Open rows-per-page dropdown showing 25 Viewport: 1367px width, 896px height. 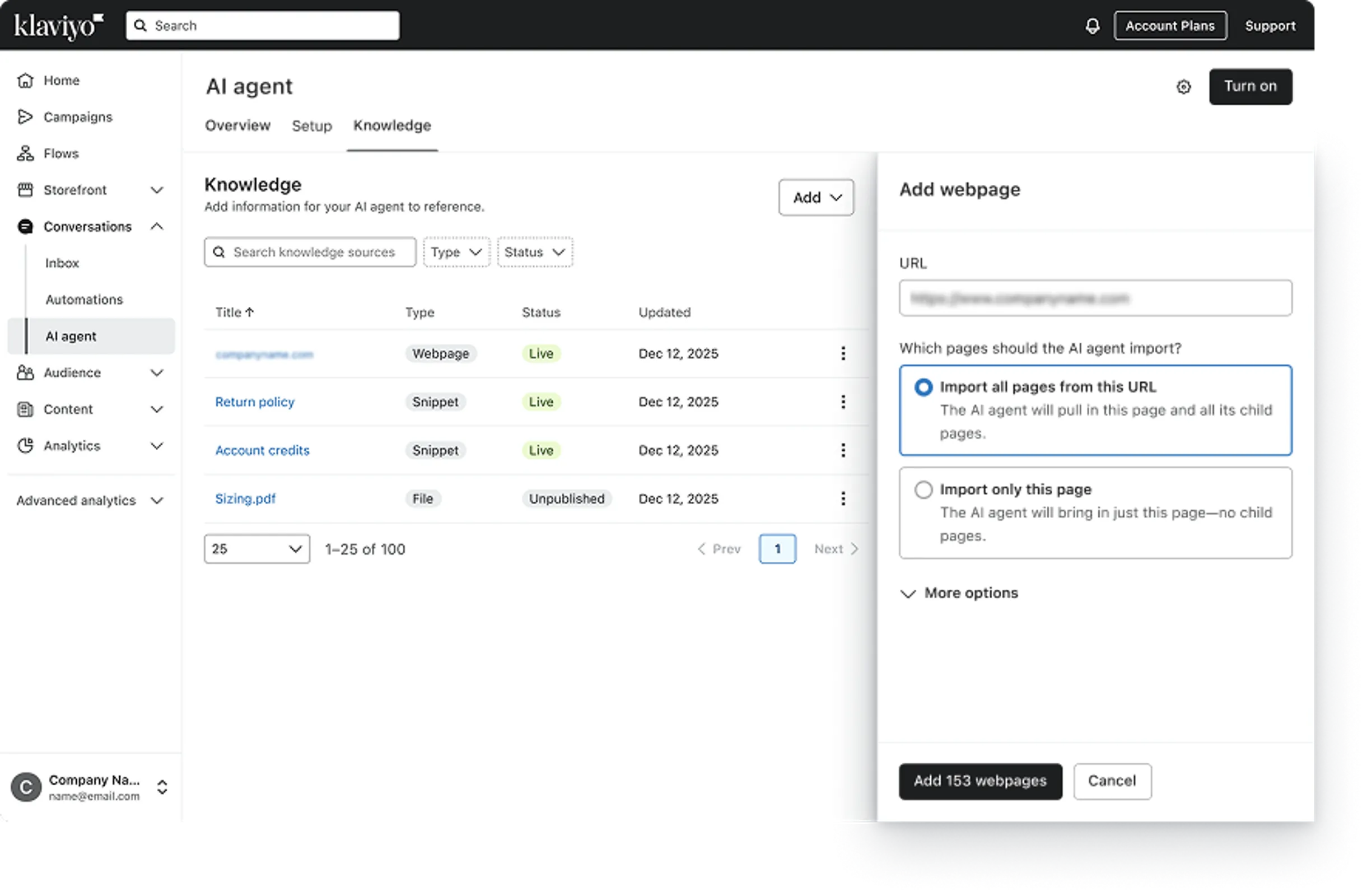pos(256,549)
